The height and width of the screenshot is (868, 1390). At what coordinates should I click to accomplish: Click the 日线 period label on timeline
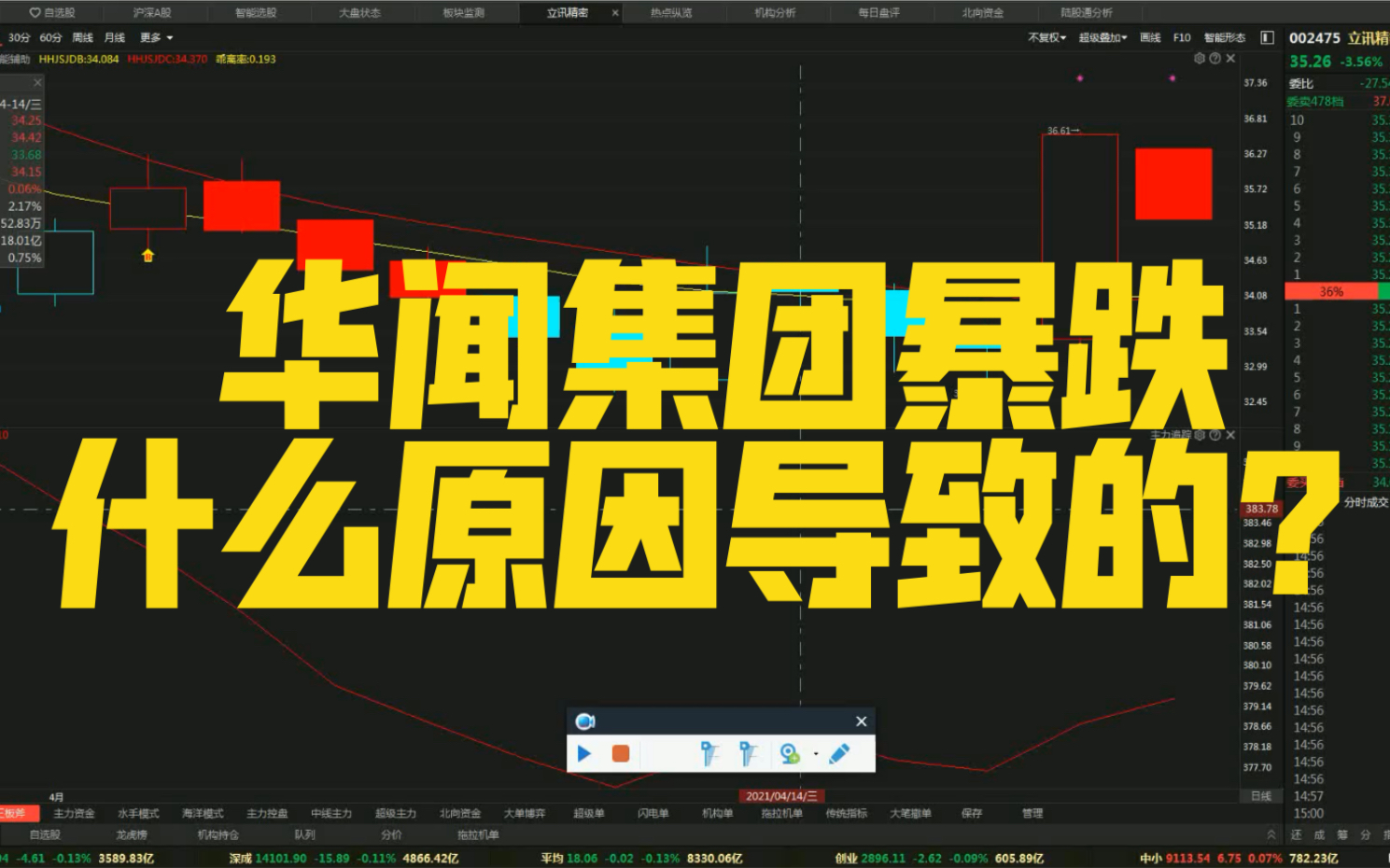coord(1260,796)
